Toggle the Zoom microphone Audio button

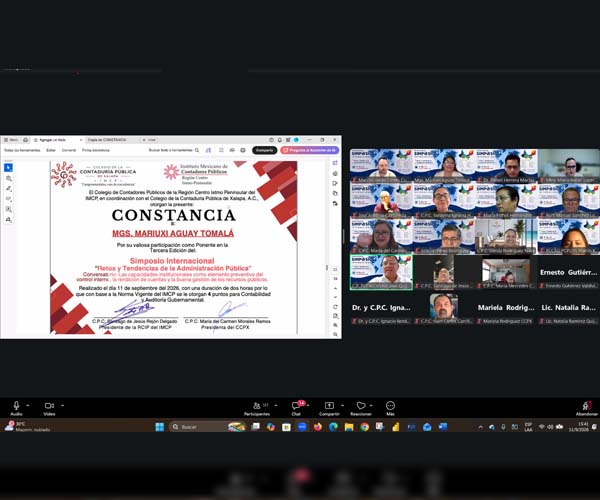pos(16,408)
